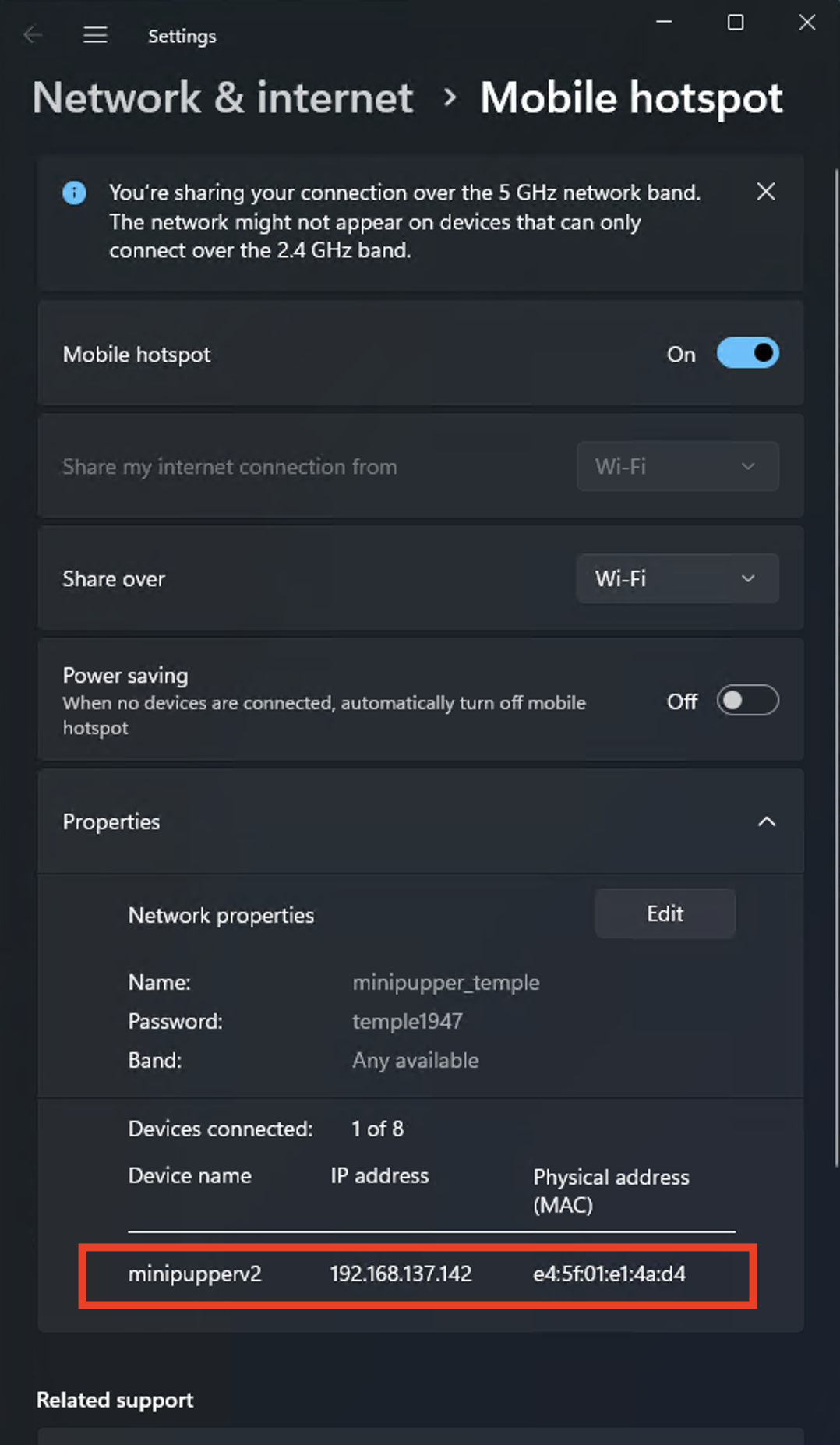Maximize the Settings window
840x1445 pixels.
point(735,23)
